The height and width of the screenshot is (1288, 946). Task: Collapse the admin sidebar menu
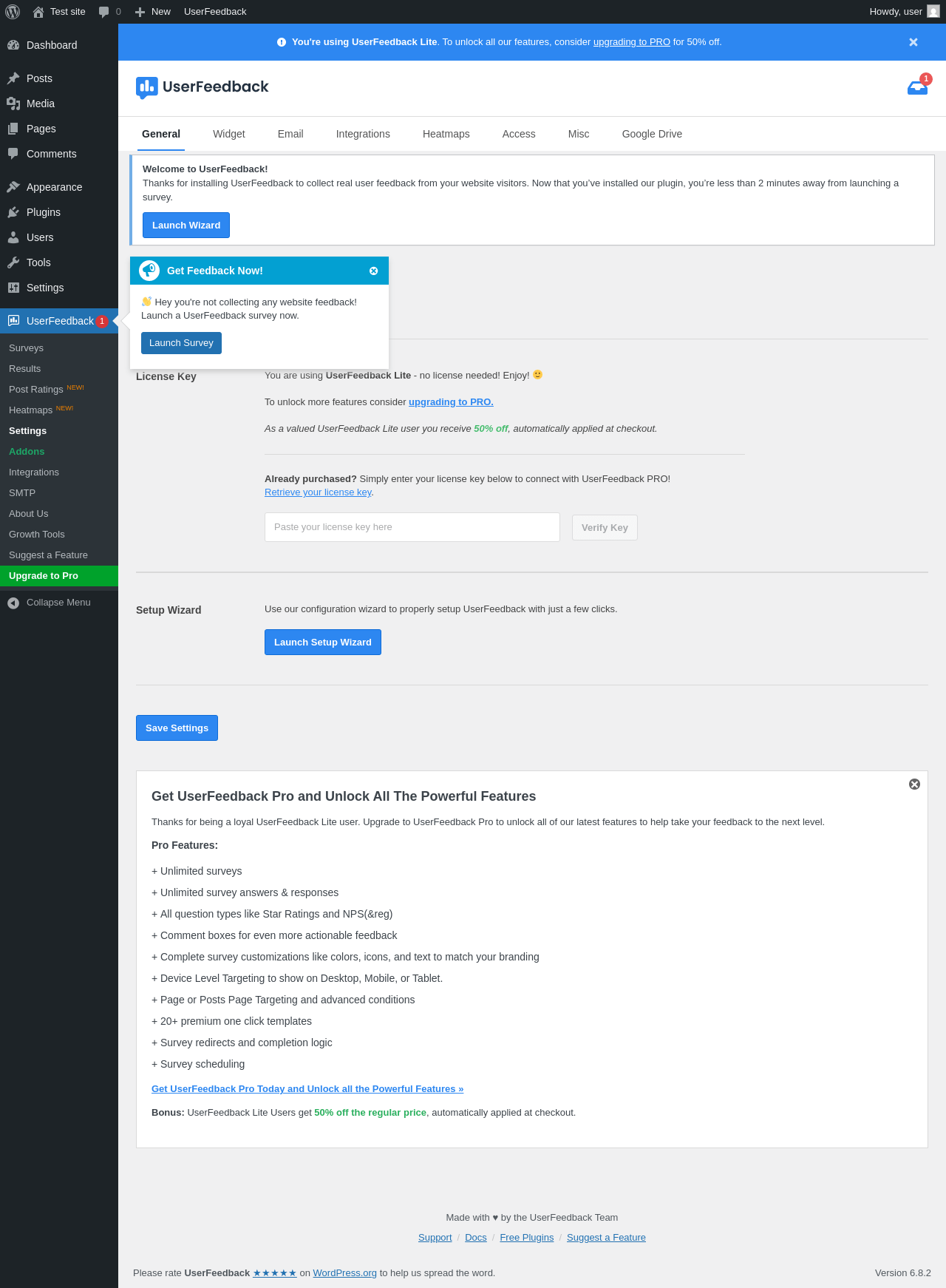(59, 603)
